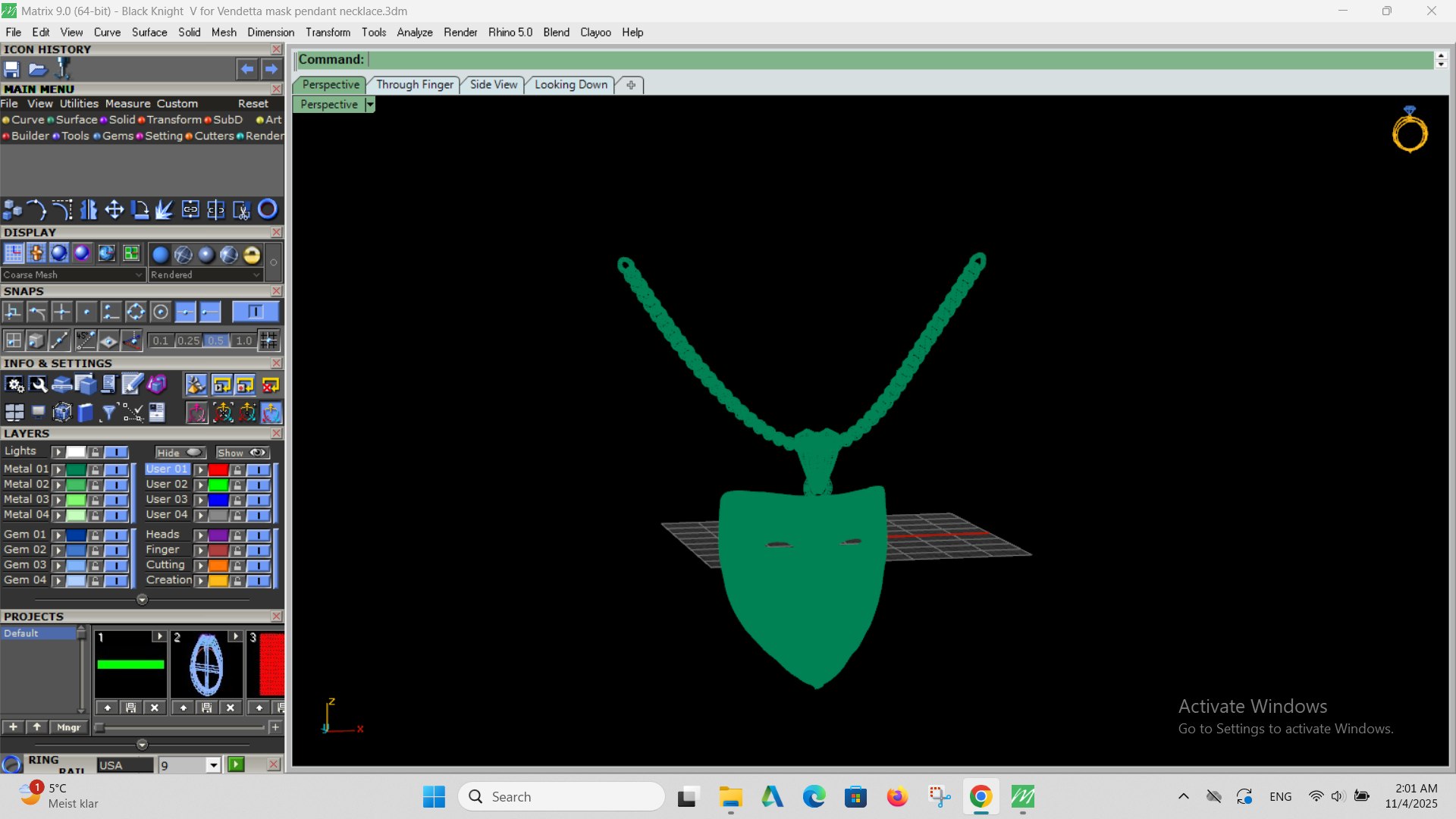Open the Transform menu

[328, 32]
